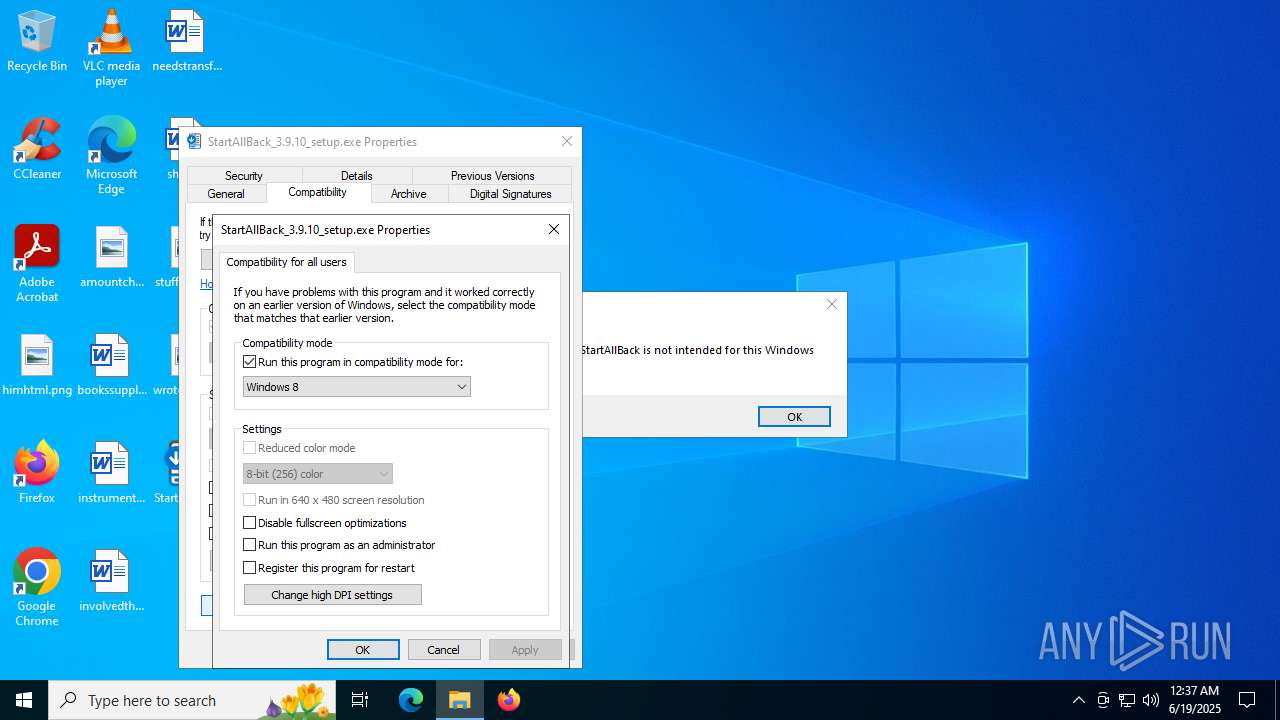
Task: Open File Explorer from the taskbar
Action: coord(460,700)
